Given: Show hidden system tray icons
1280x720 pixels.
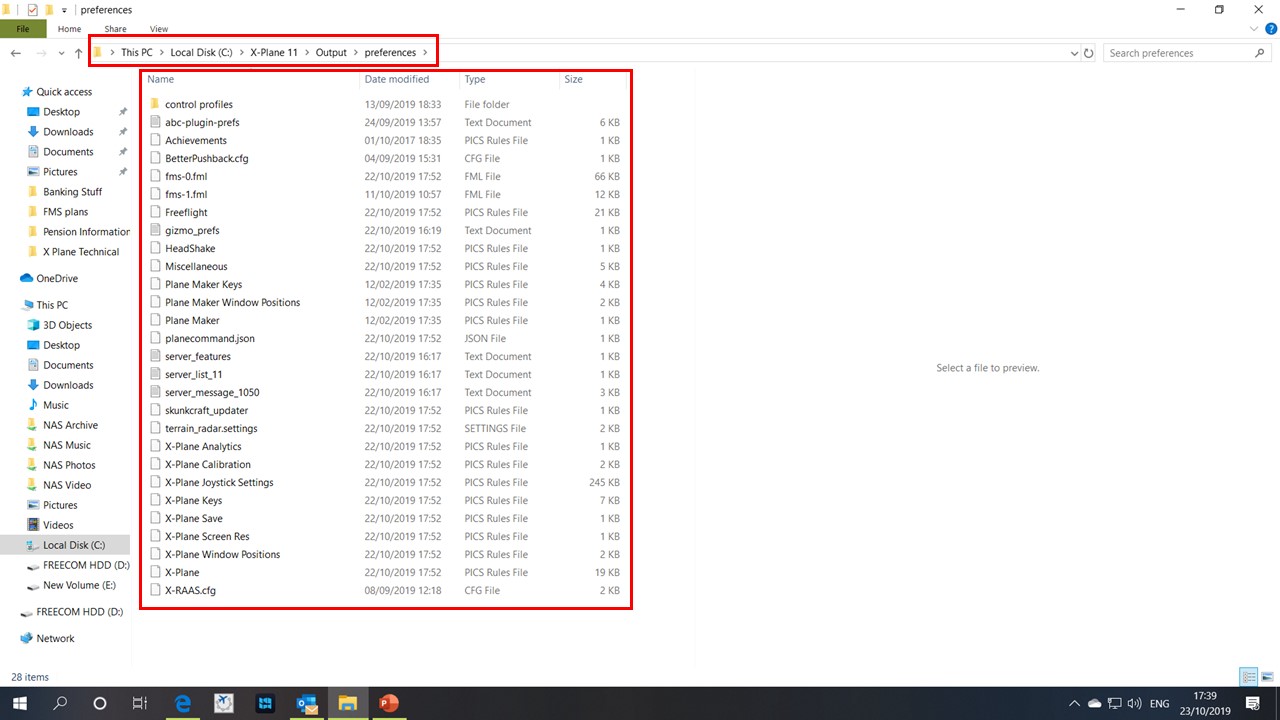Looking at the screenshot, I should [1075, 703].
